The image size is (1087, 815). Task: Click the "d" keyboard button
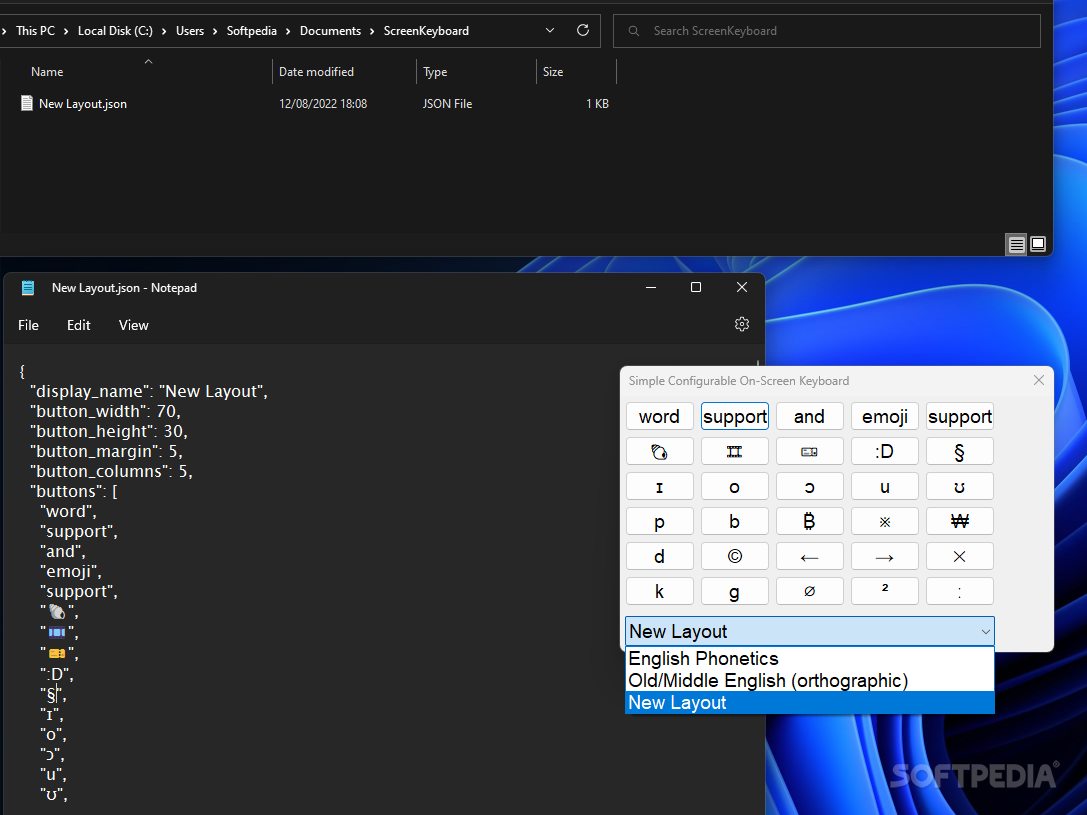click(x=659, y=557)
